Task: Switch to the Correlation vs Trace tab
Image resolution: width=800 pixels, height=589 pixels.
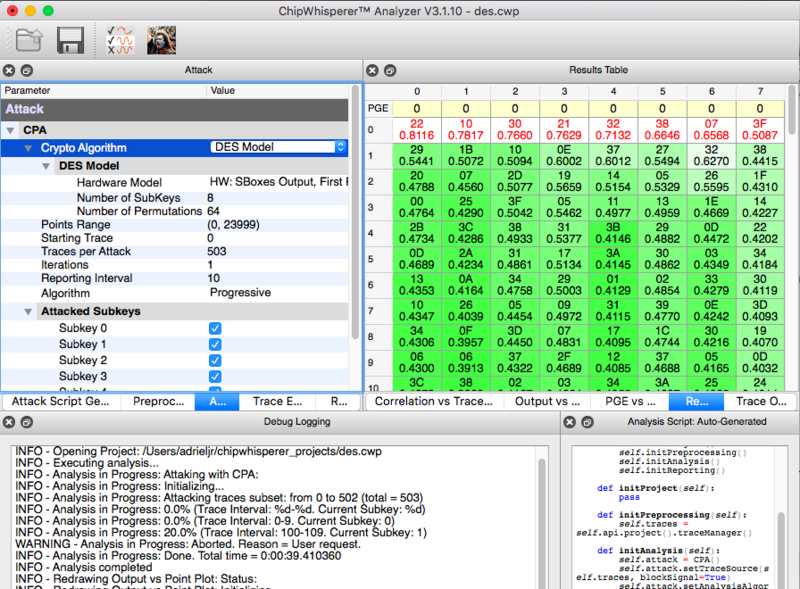Action: tap(432, 401)
